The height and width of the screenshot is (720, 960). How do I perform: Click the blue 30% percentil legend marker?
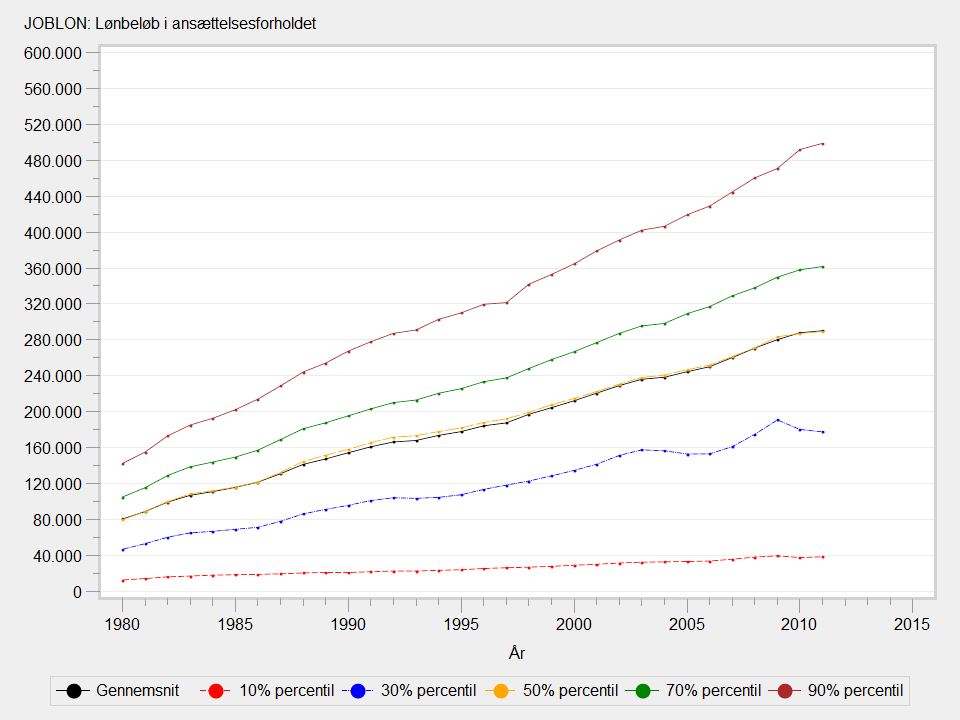point(363,690)
